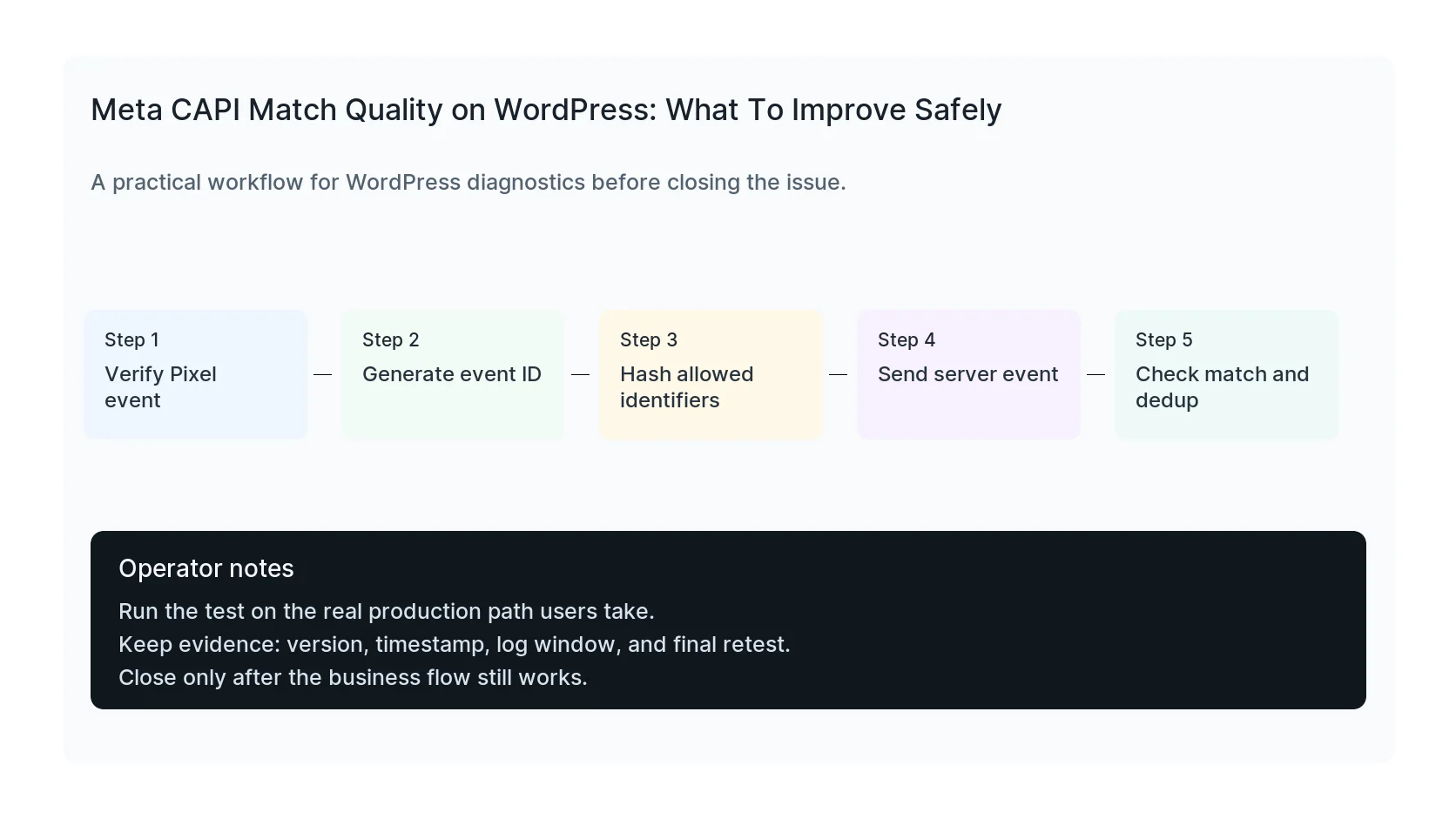The height and width of the screenshot is (819, 1456).
Task: Click the 'Hash allowed identifiers' card text
Action: point(687,386)
